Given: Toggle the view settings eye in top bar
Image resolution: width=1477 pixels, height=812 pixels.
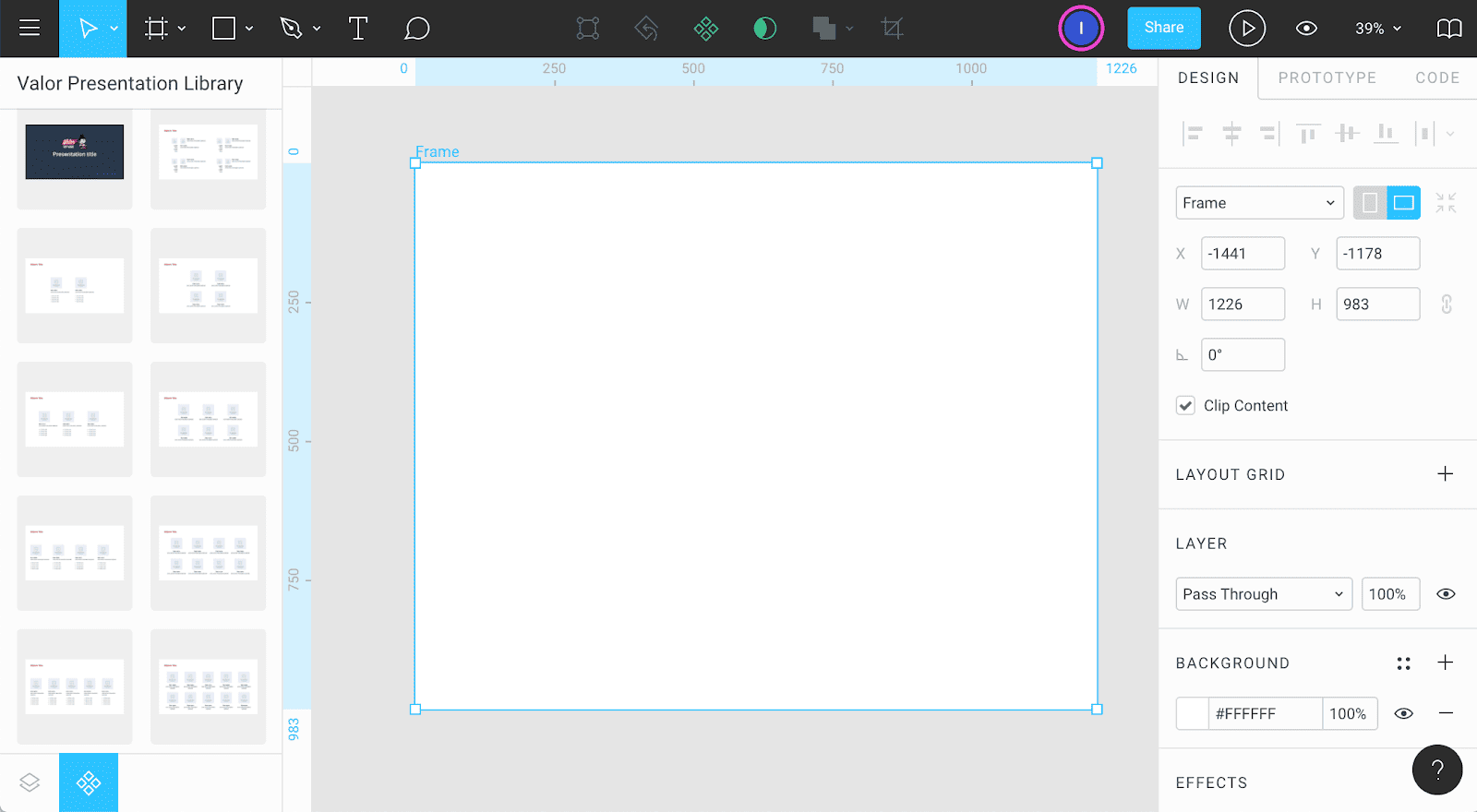Looking at the screenshot, I should pyautogui.click(x=1306, y=29).
